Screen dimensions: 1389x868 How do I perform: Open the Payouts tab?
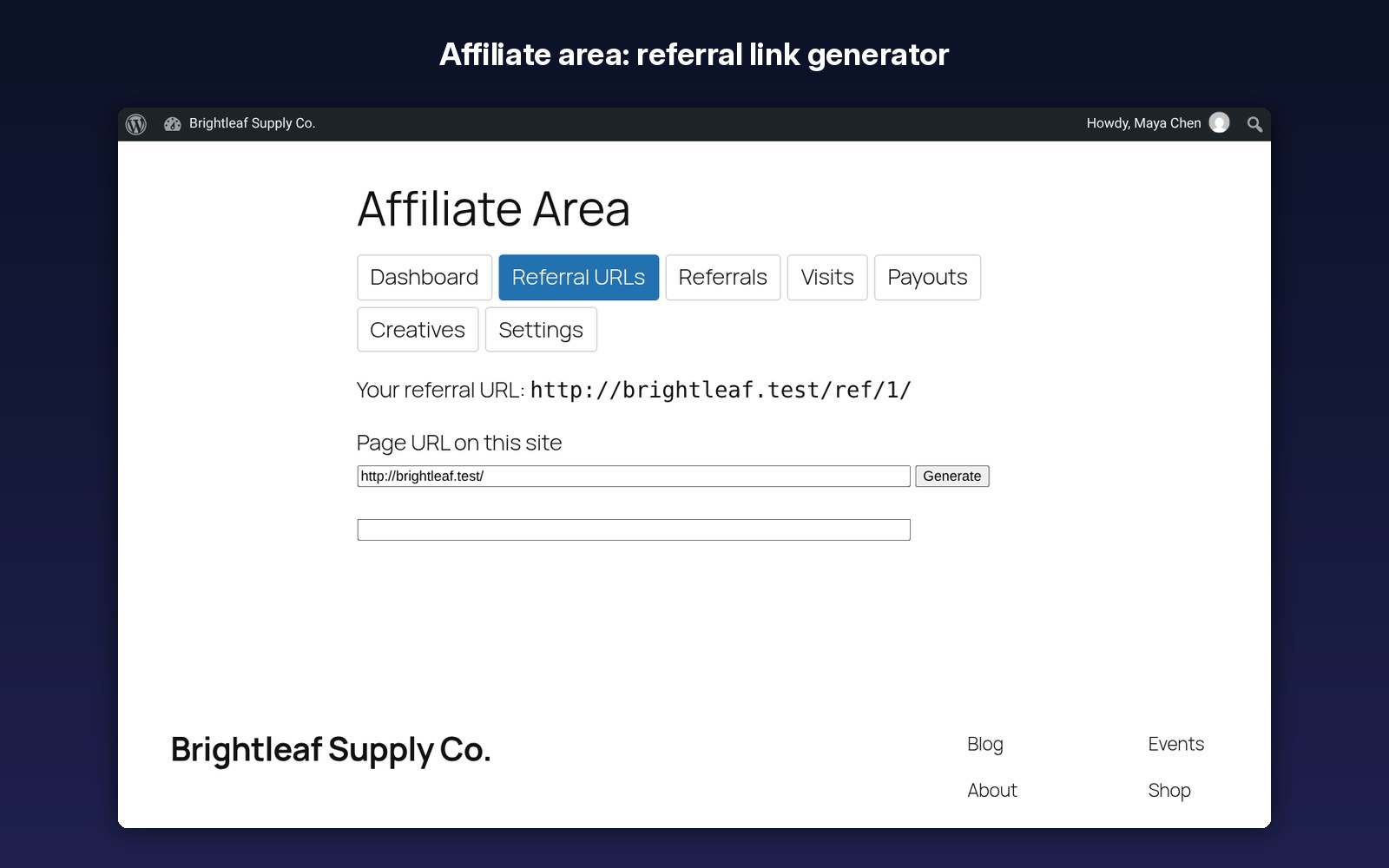[x=927, y=278]
